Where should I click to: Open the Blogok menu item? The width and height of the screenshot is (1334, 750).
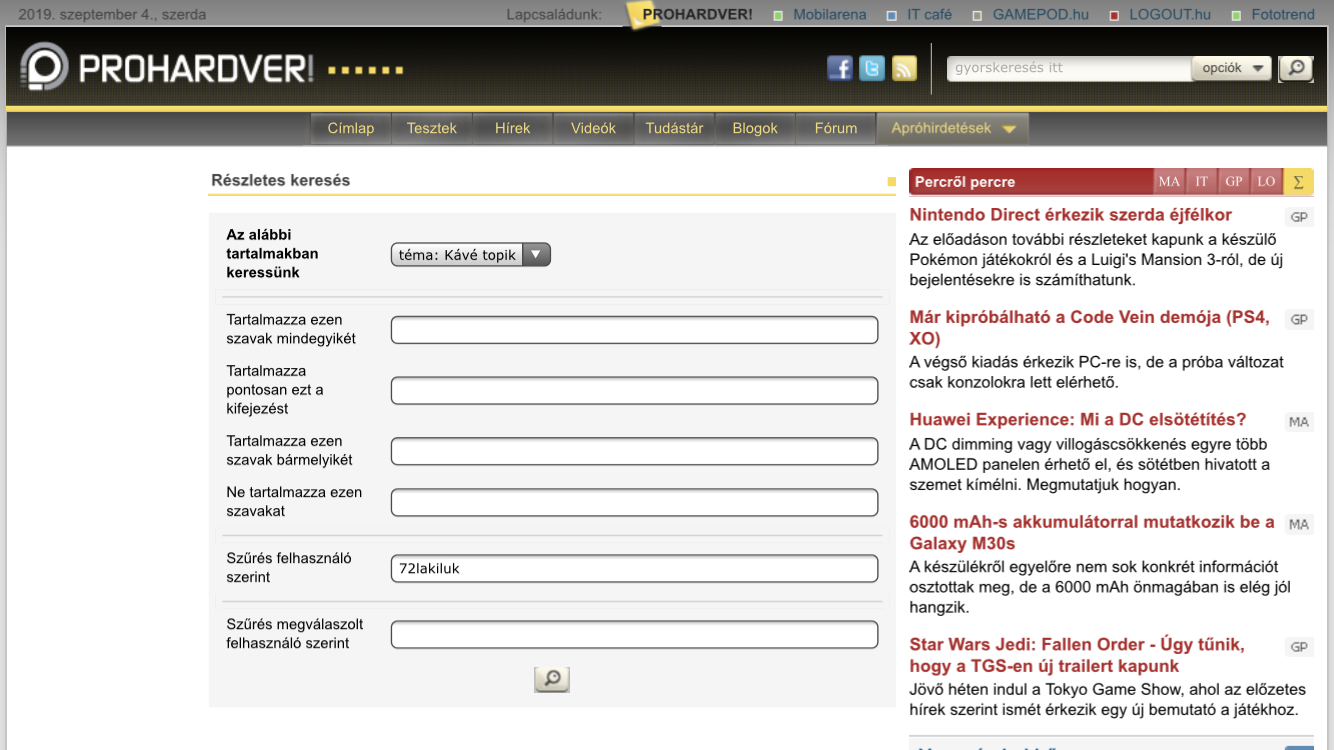tap(755, 128)
